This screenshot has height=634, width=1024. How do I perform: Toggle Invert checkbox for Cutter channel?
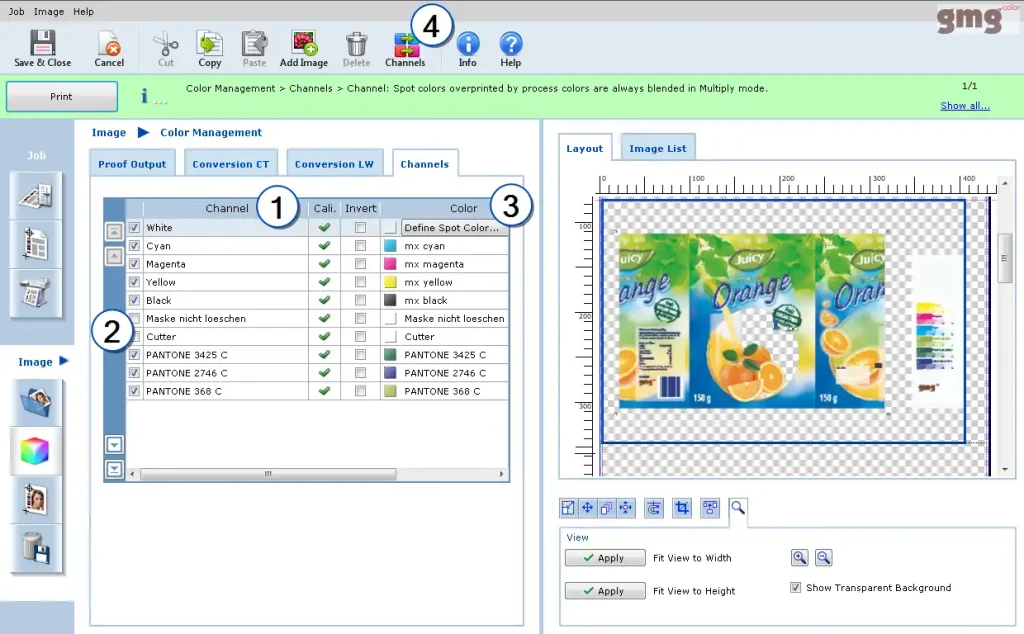point(360,337)
